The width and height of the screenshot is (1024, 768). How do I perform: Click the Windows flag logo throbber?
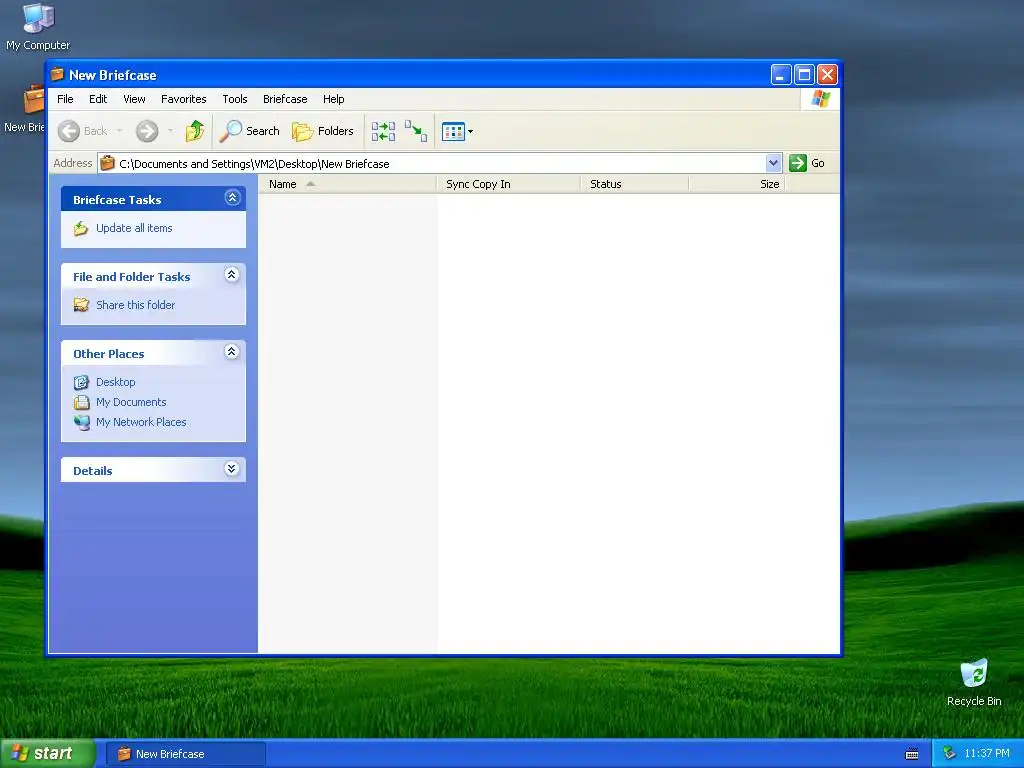[x=820, y=99]
